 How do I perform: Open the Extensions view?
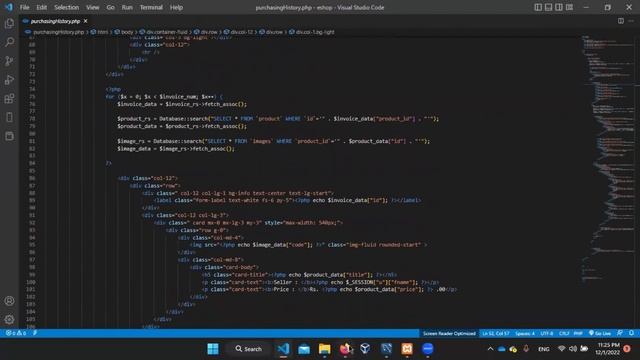9,98
